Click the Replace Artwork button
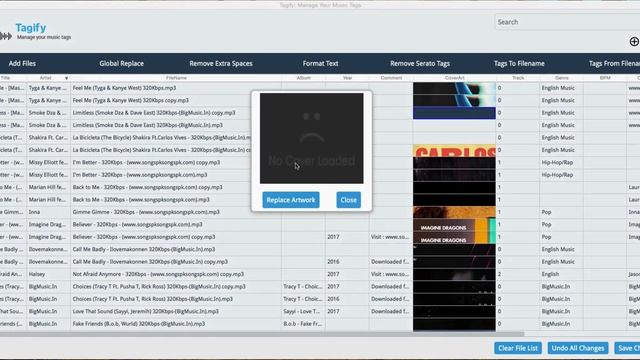This screenshot has height=360, width=640. [291, 200]
